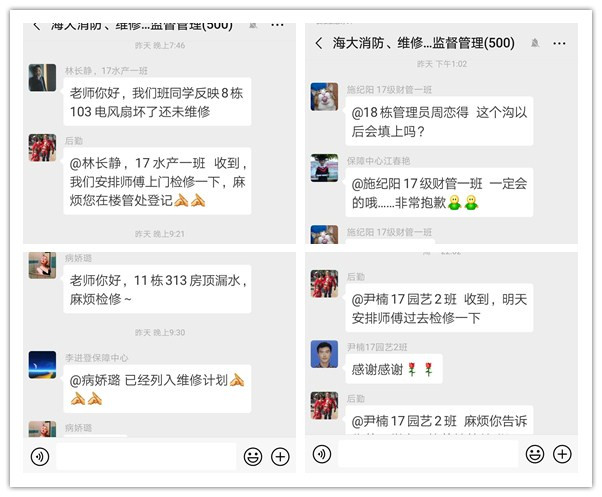Tap the message about 11栋313房顶漏水

[157, 289]
